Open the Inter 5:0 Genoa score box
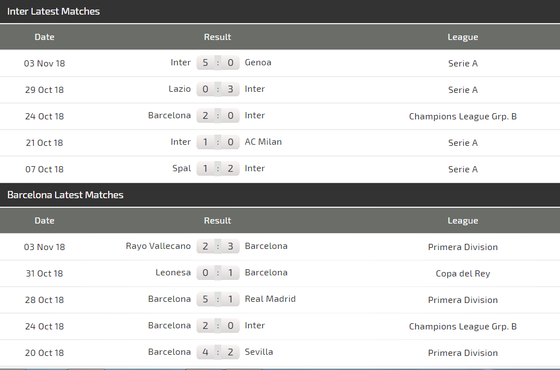This screenshot has width=560, height=370. 218,63
